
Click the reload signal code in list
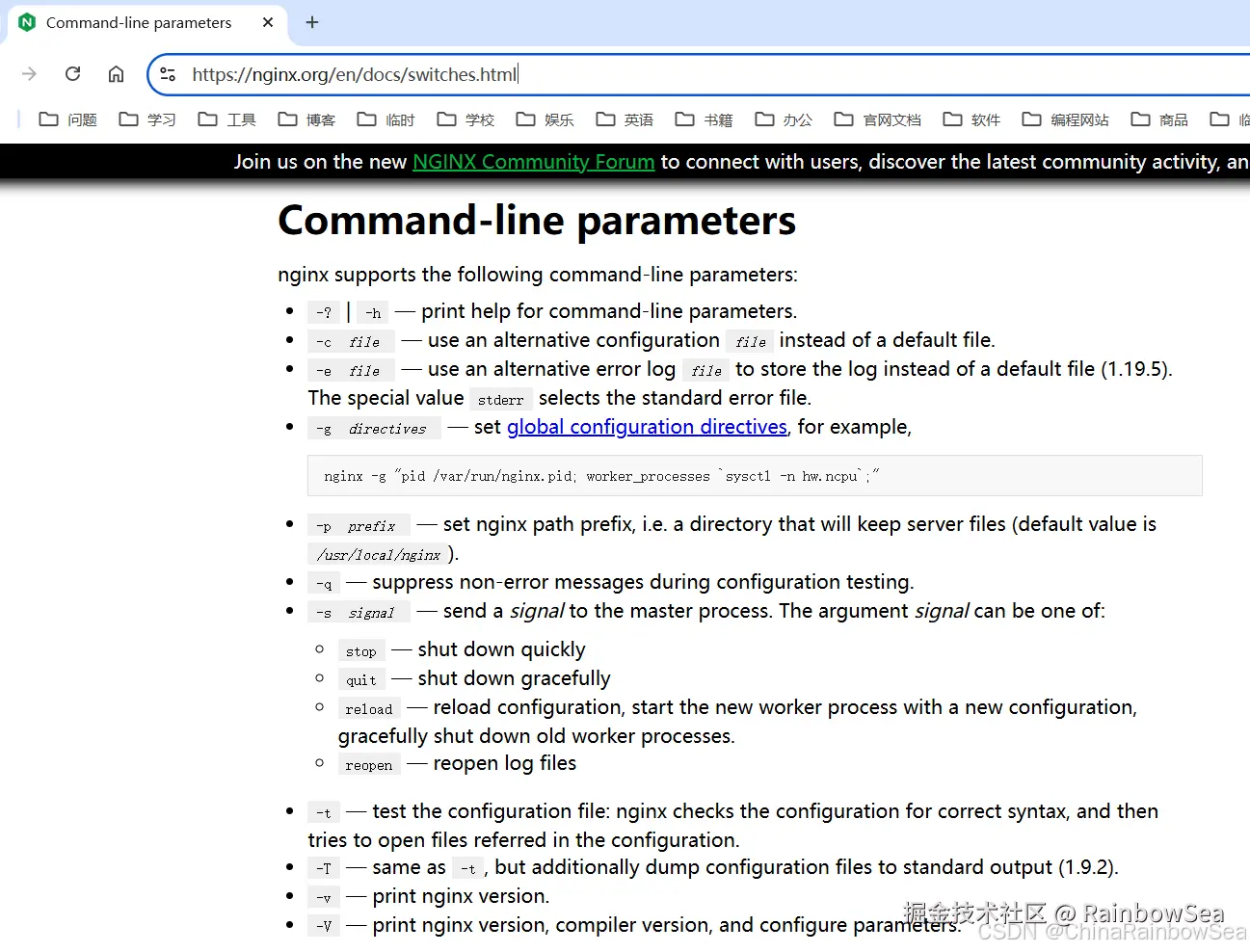[369, 708]
